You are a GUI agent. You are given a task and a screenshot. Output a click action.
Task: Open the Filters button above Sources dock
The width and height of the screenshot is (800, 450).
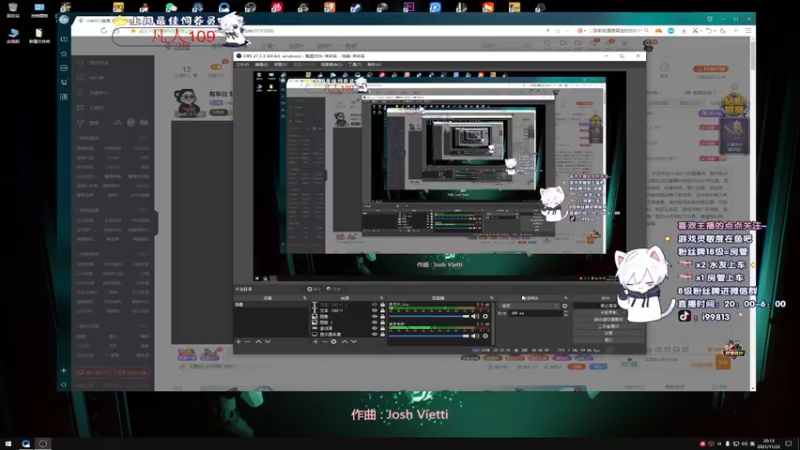click(x=334, y=289)
